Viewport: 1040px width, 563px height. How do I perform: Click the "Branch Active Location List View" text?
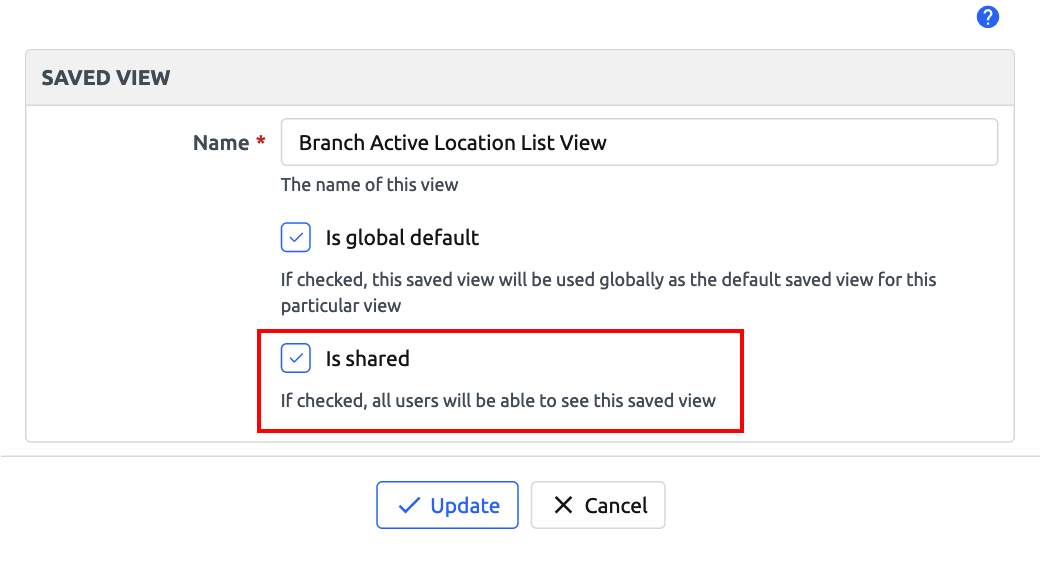pyautogui.click(x=453, y=143)
